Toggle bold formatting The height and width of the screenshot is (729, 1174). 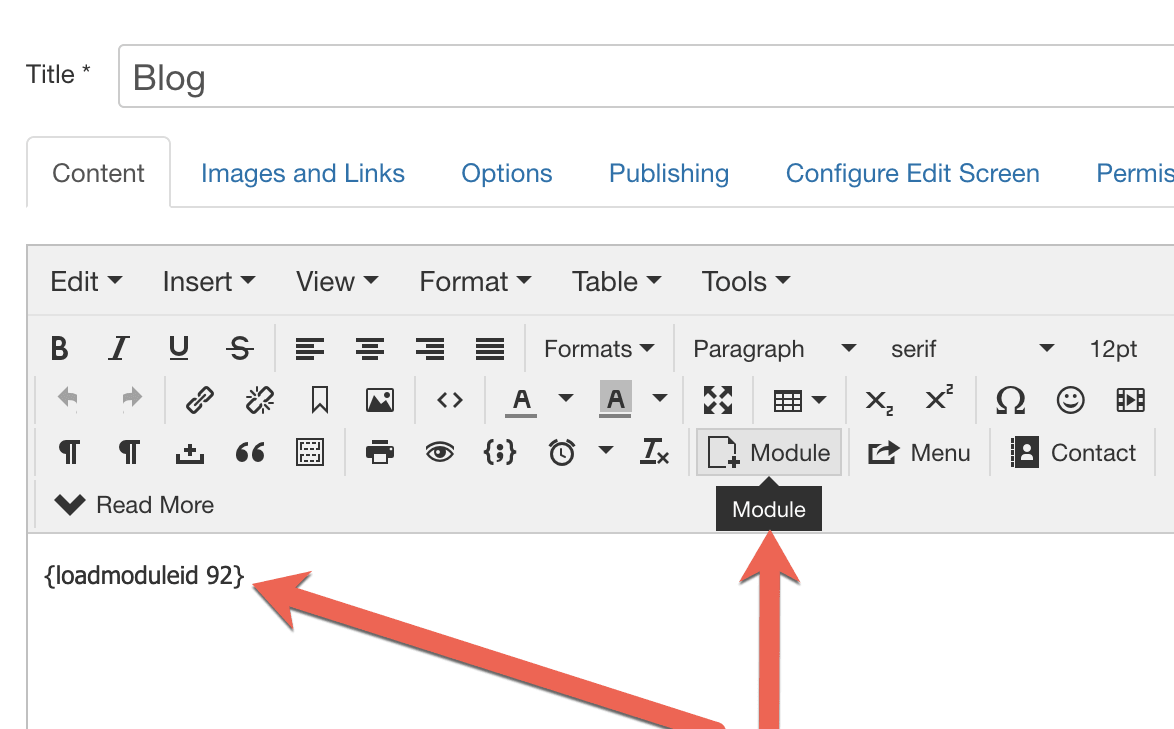(60, 349)
